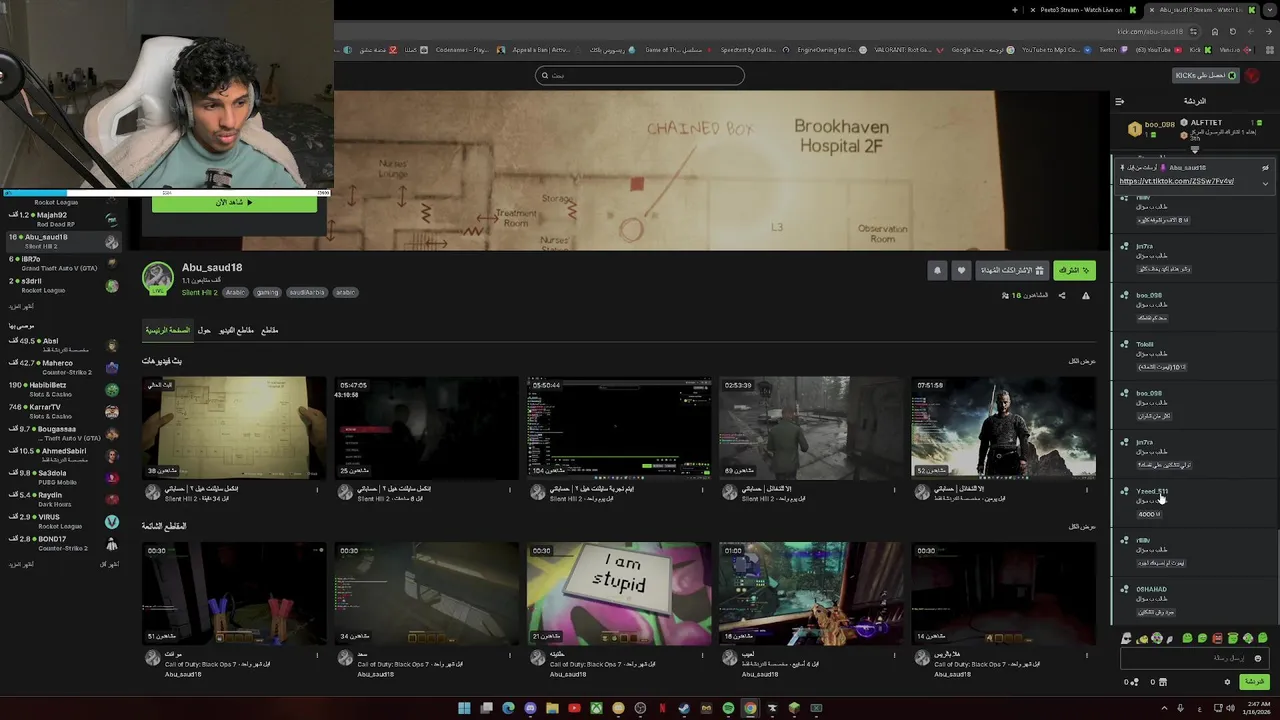Click username Yzeed_511 in chat
Viewport: 1280px width, 720px height.
coord(1152,491)
